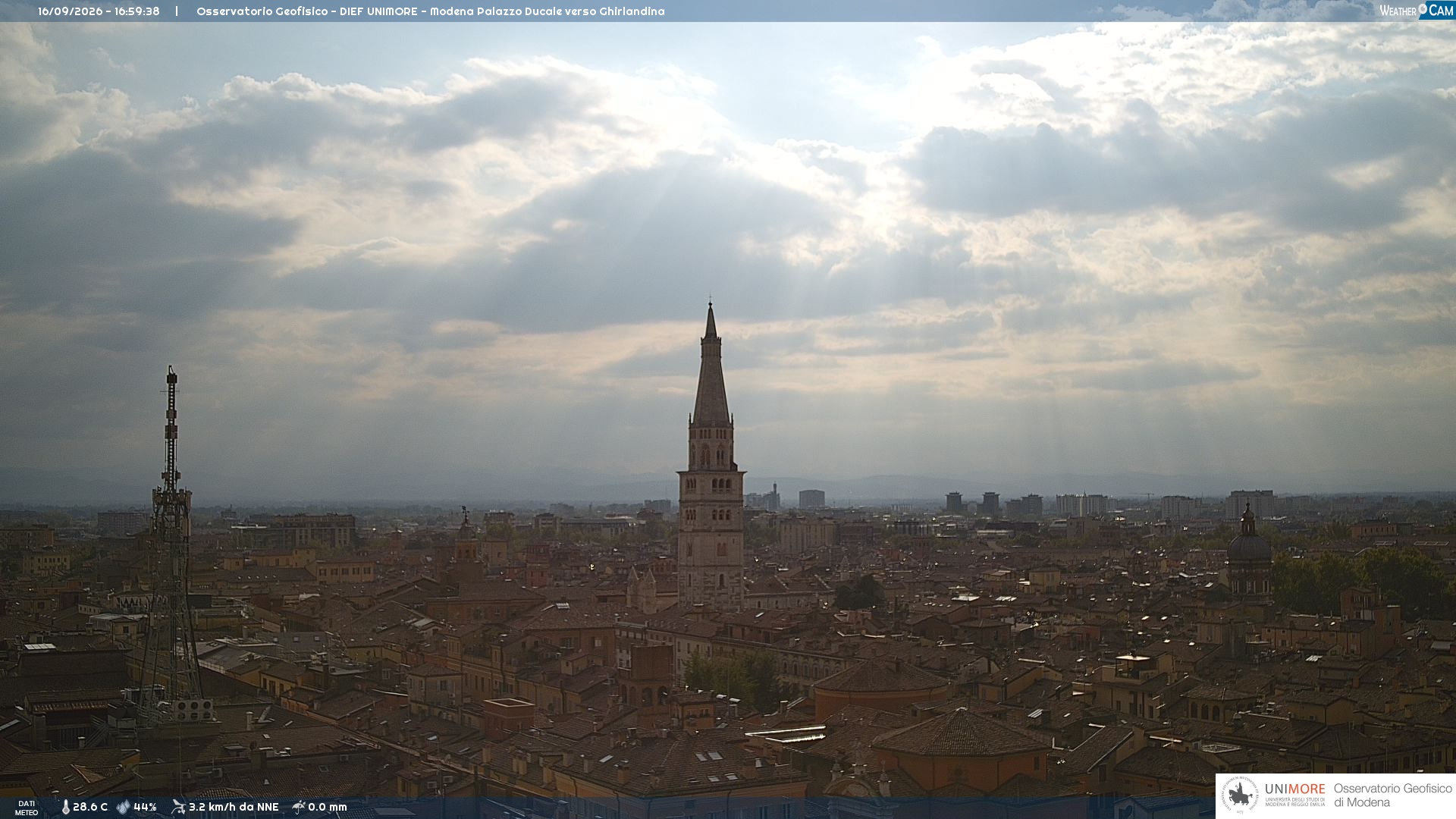Click the WeatherCam camera lens icon
Image resolution: width=1456 pixels, height=819 pixels.
click(1423, 10)
